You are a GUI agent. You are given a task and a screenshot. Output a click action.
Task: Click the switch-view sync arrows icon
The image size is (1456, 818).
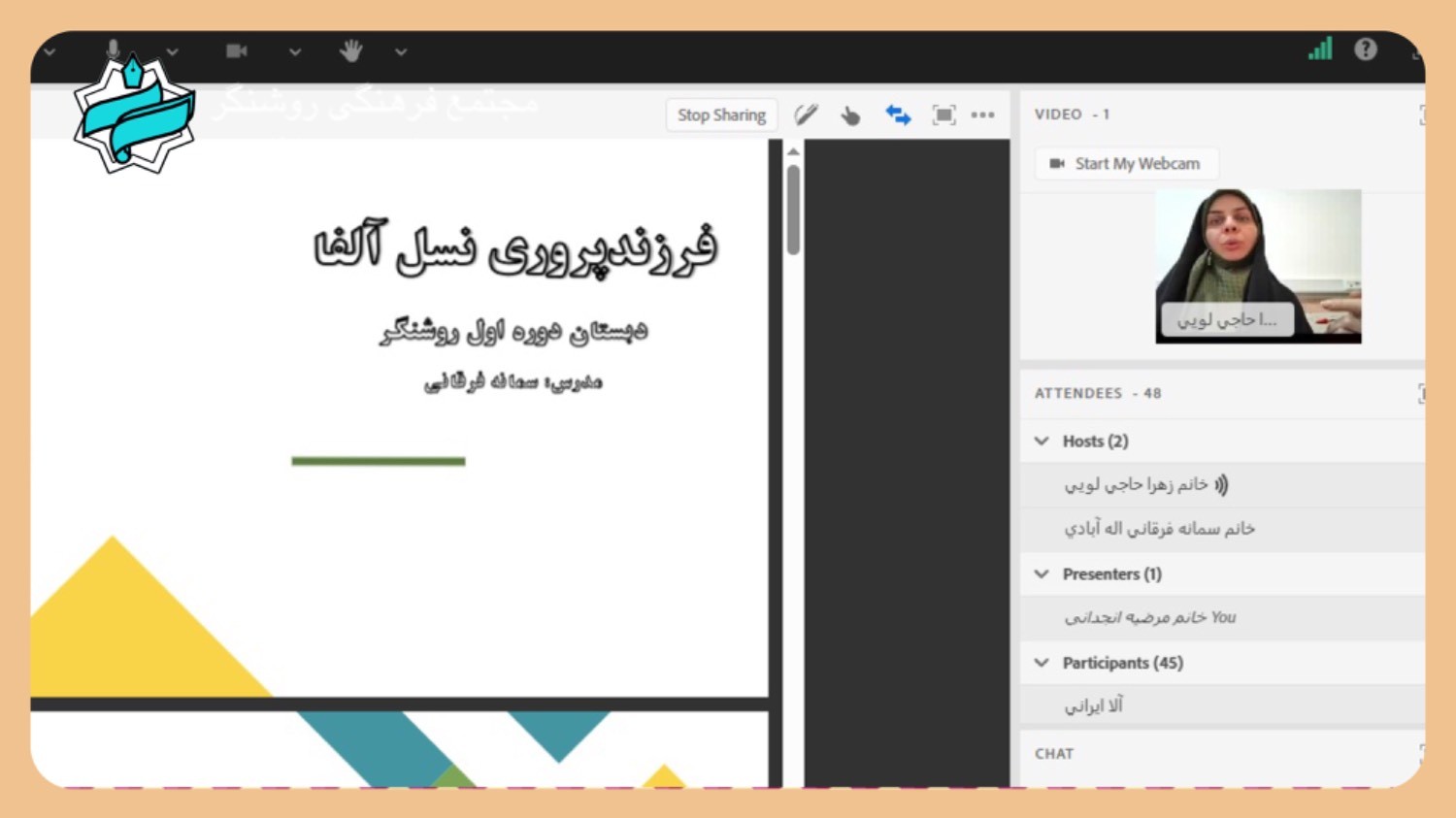(x=898, y=115)
